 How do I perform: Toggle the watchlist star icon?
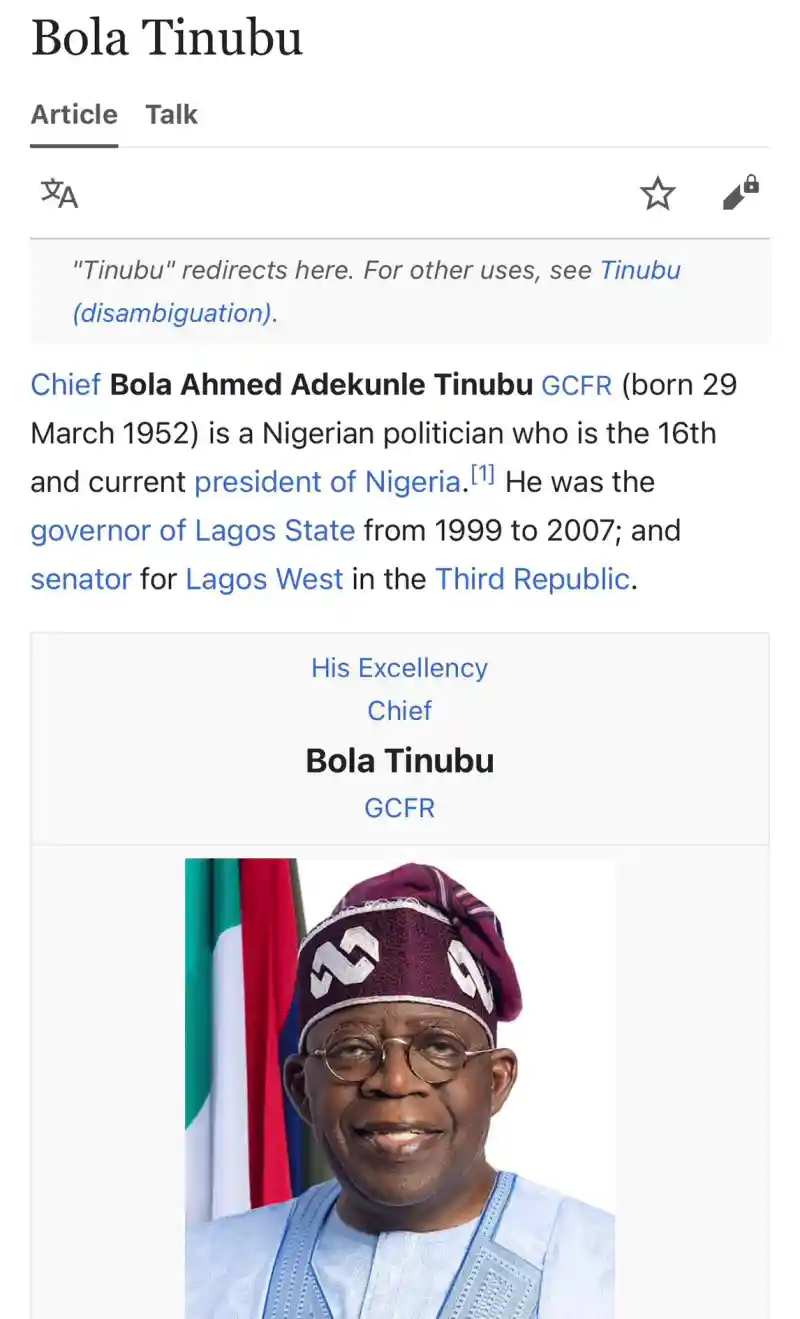[658, 194]
